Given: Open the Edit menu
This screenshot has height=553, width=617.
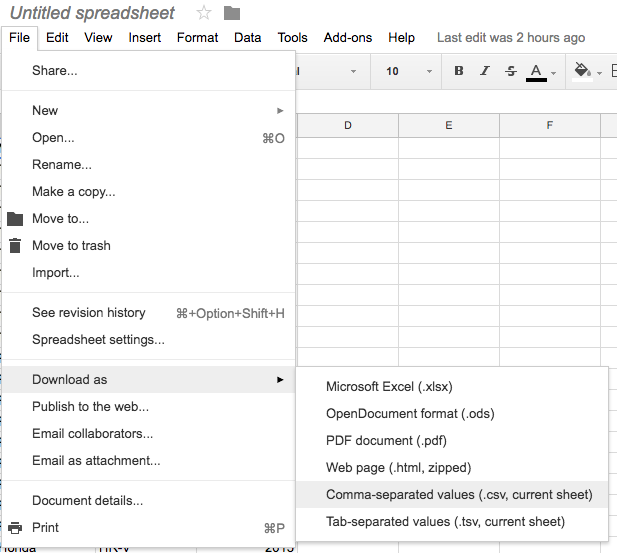Looking at the screenshot, I should click(57, 38).
